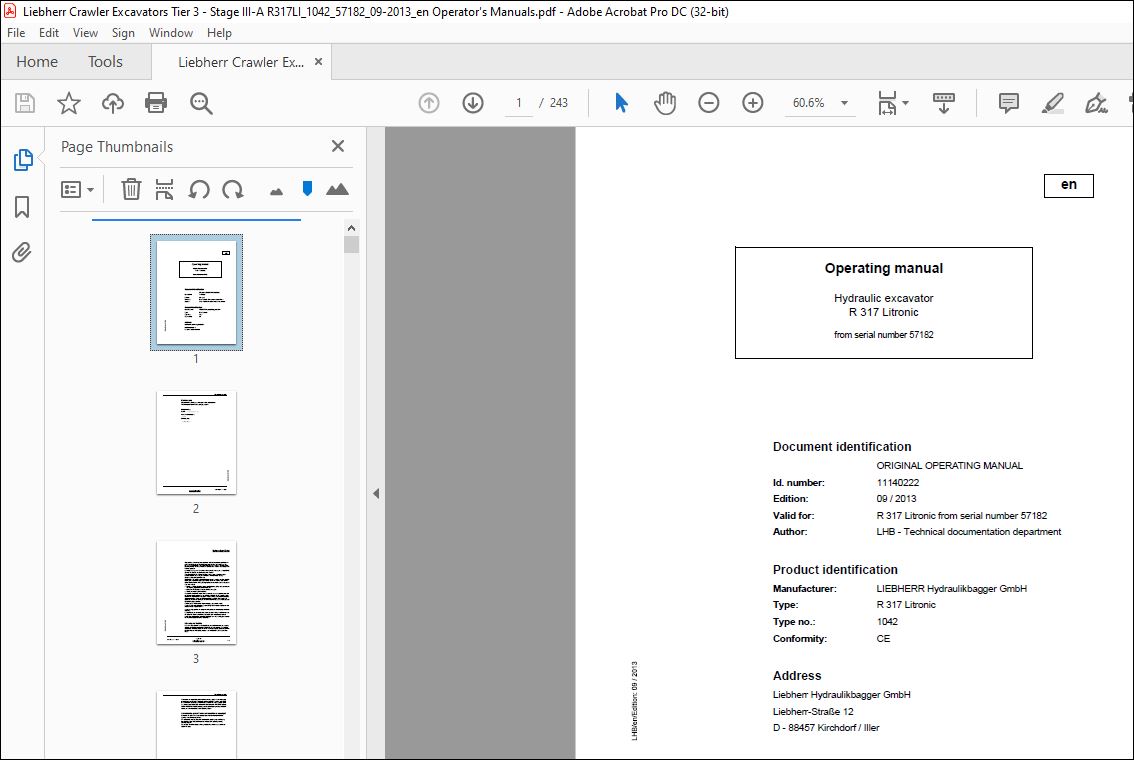Zoom out with minus circle
This screenshot has height=760, width=1134.
click(709, 103)
